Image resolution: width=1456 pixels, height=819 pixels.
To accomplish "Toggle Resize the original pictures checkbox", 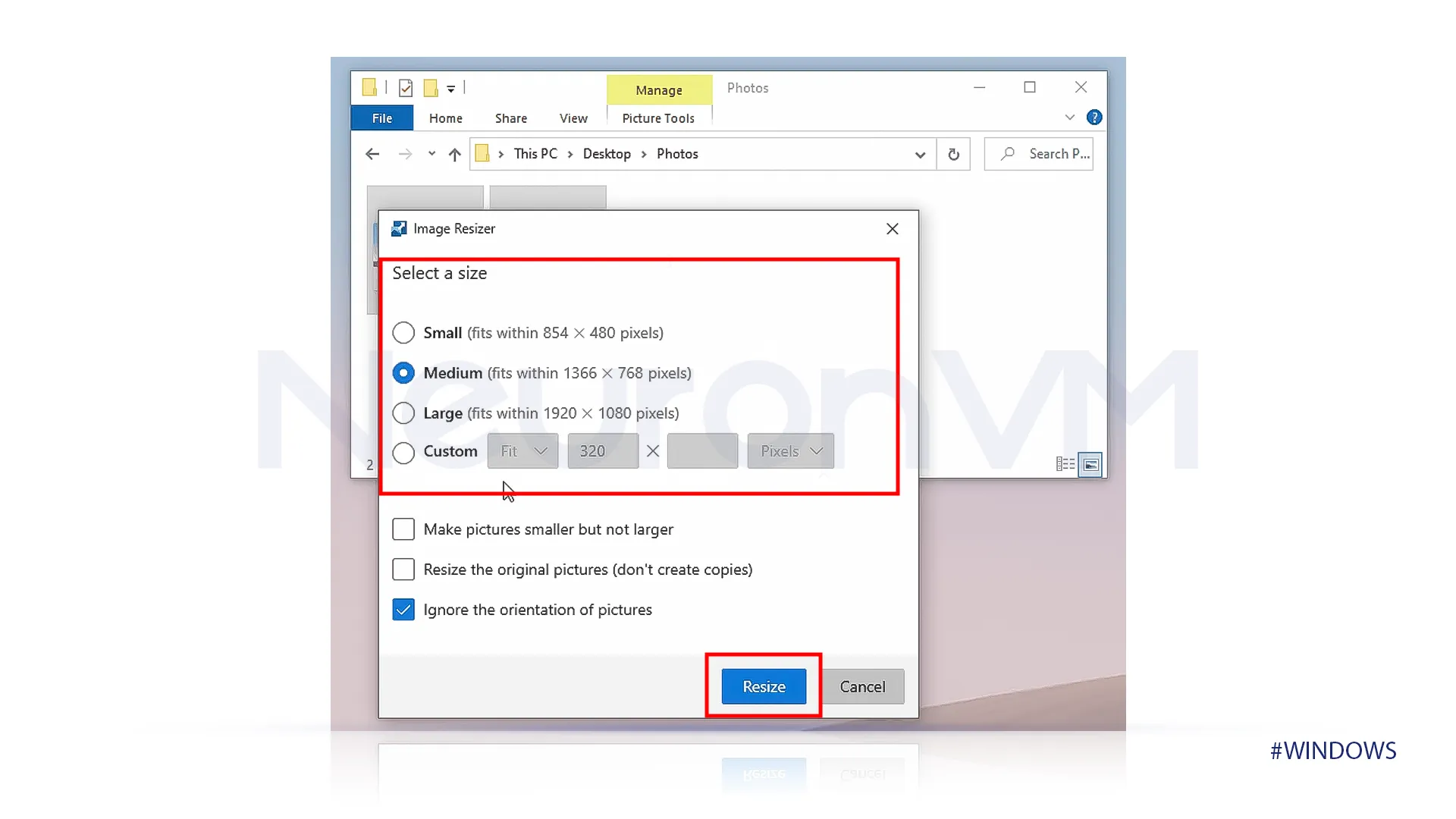I will [x=403, y=569].
